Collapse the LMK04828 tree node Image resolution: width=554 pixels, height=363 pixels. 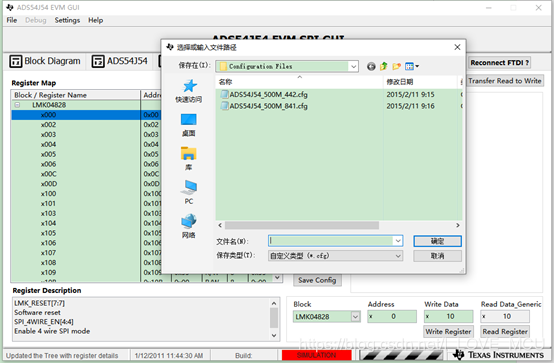[17, 105]
